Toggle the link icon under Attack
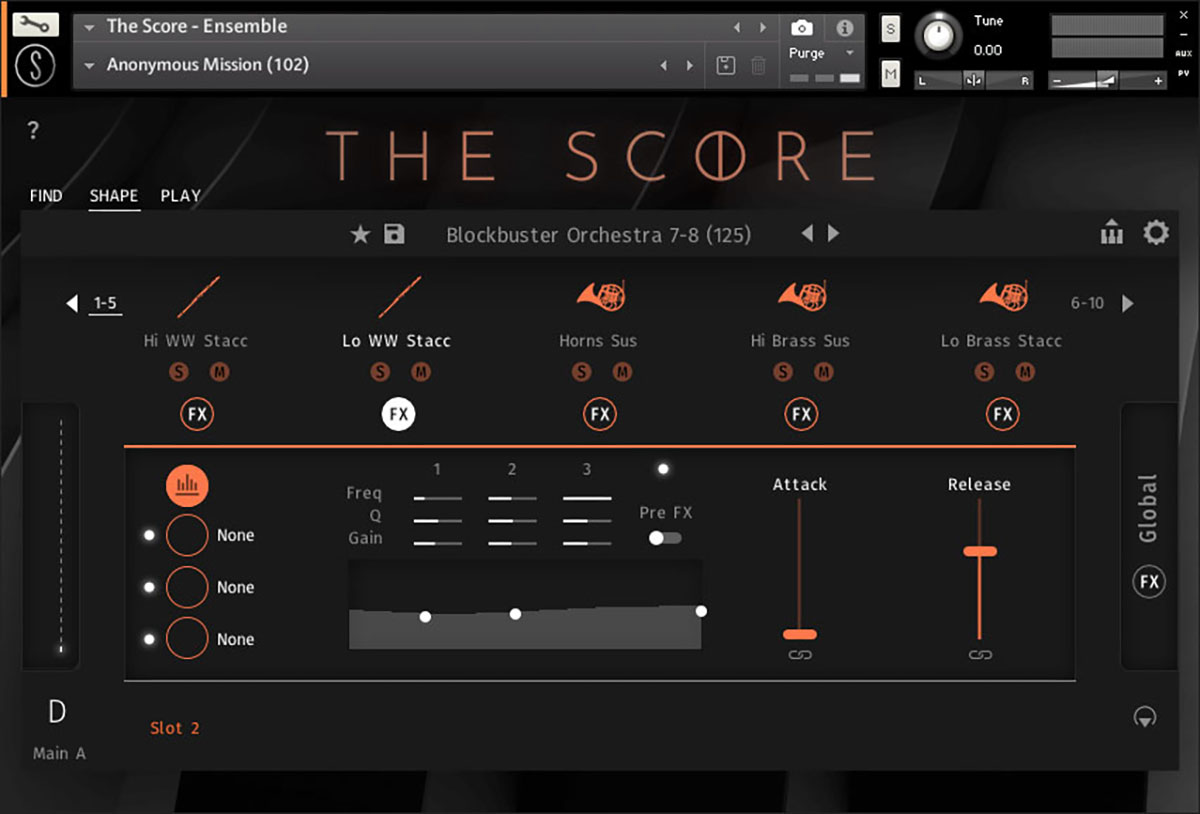The image size is (1200, 814). point(800,655)
